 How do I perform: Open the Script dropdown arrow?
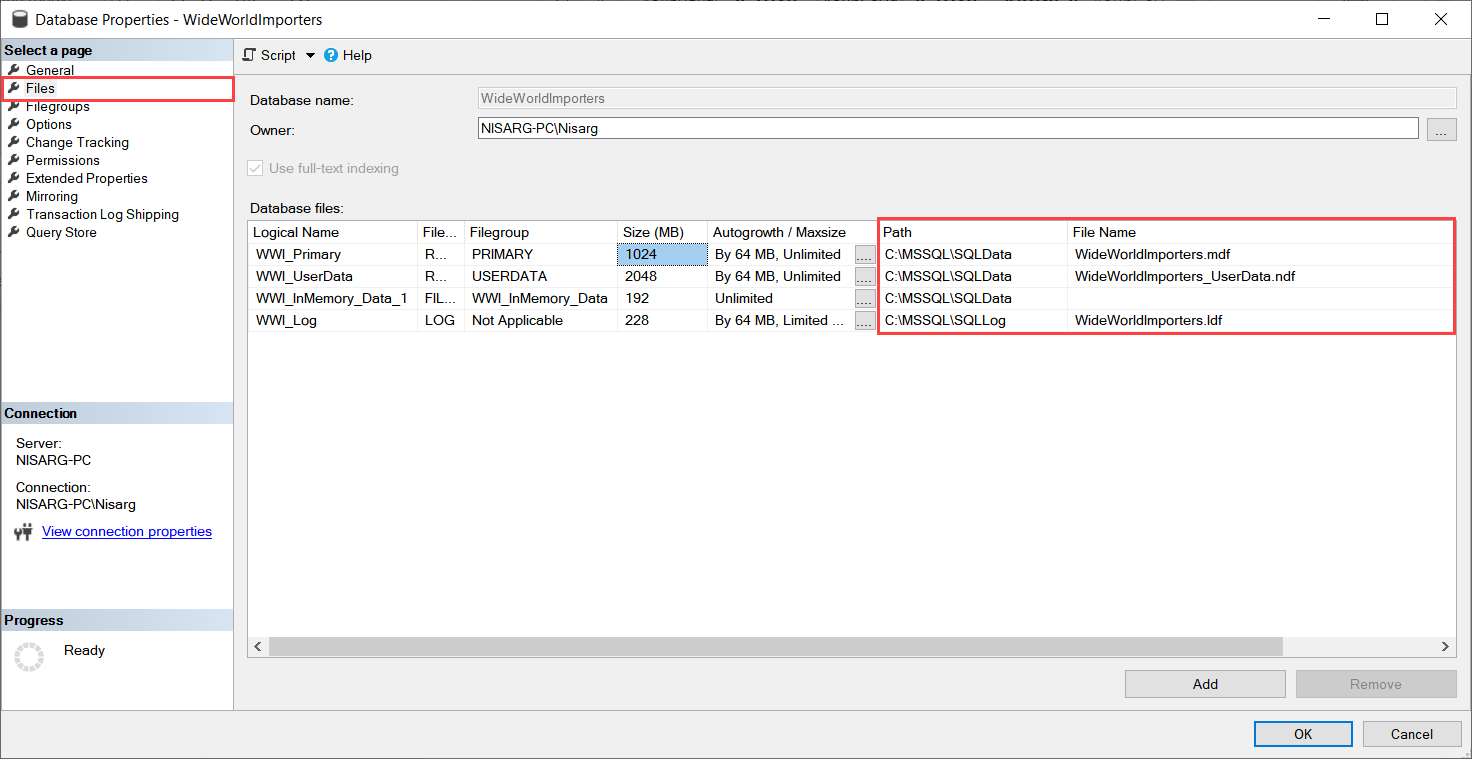pyautogui.click(x=310, y=56)
